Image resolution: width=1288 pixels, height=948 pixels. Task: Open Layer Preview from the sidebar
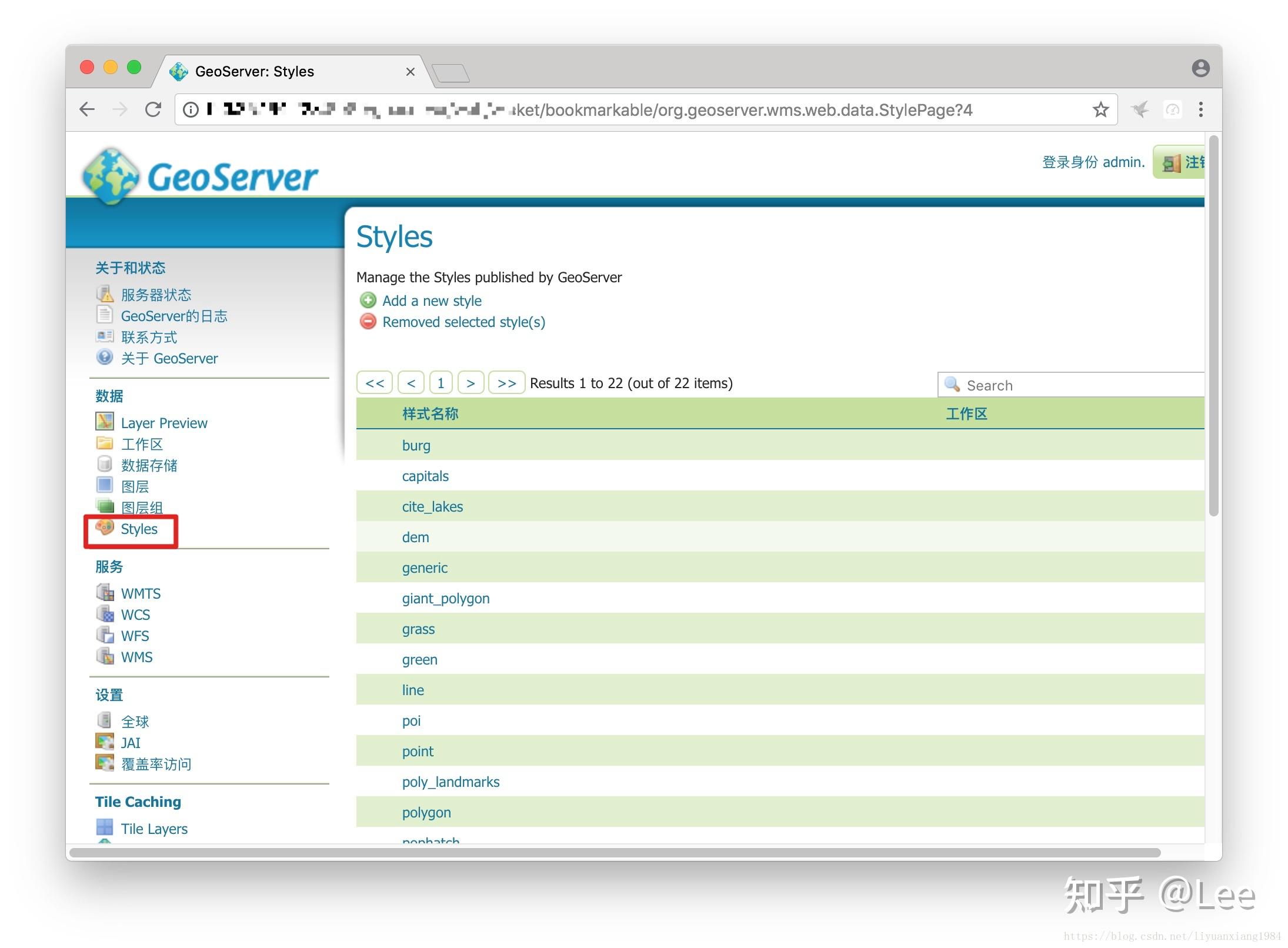[x=163, y=422]
